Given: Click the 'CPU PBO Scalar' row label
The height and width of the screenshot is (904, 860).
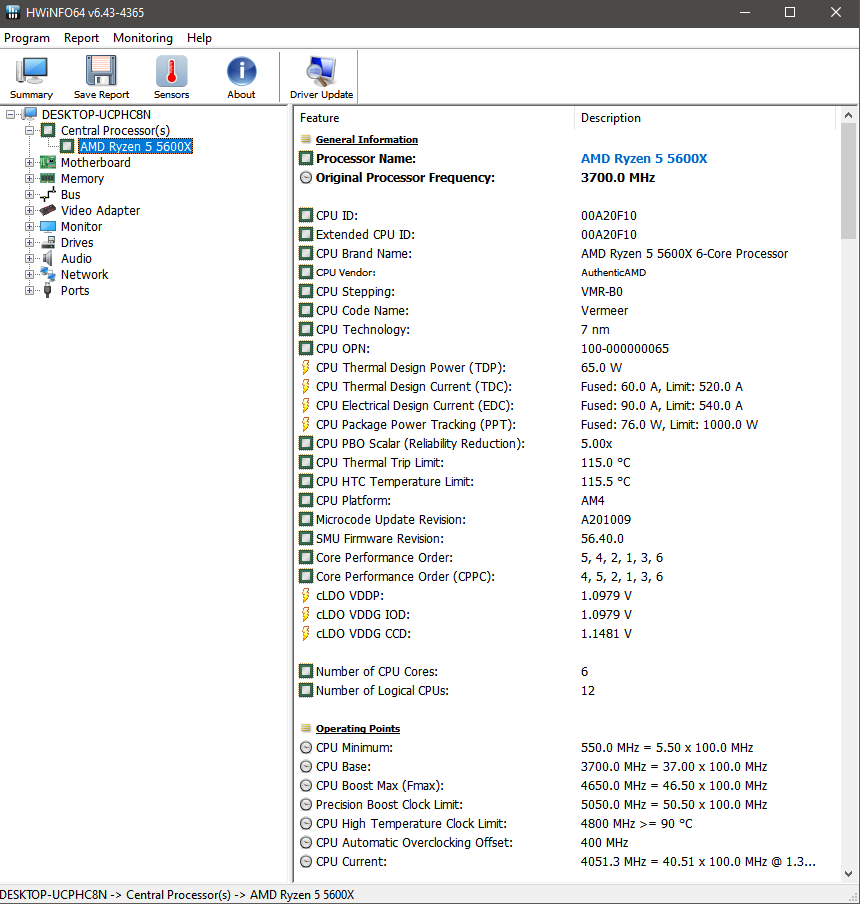Looking at the screenshot, I should click(420, 443).
